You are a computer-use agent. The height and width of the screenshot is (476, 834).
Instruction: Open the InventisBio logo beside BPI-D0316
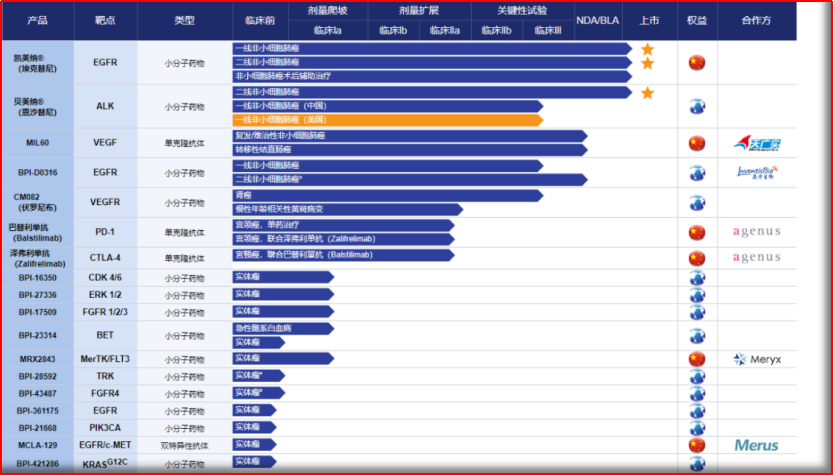[x=756, y=173]
